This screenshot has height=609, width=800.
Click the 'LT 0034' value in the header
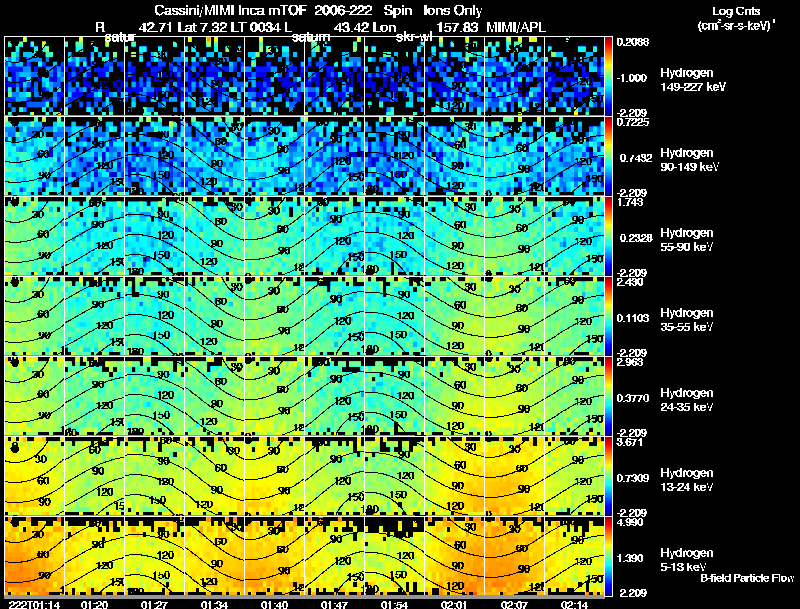point(255,27)
